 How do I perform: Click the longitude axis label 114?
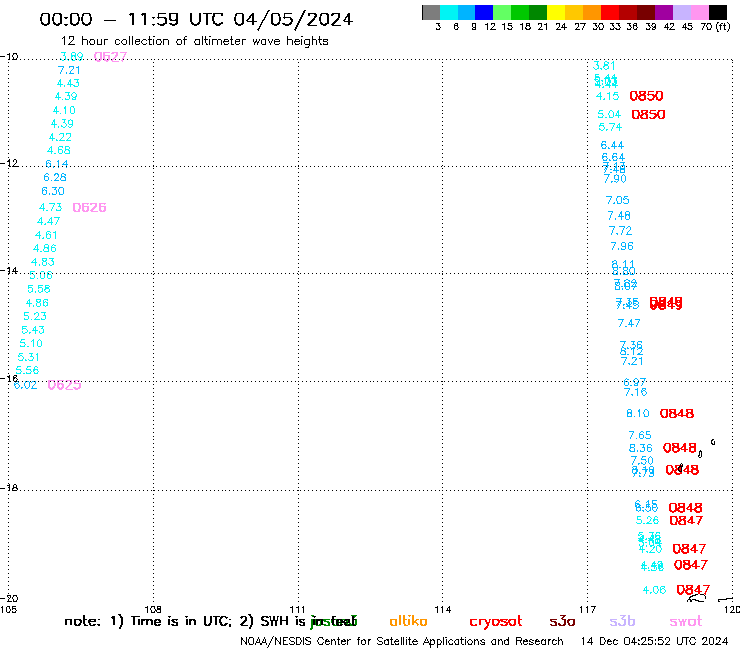(x=443, y=609)
